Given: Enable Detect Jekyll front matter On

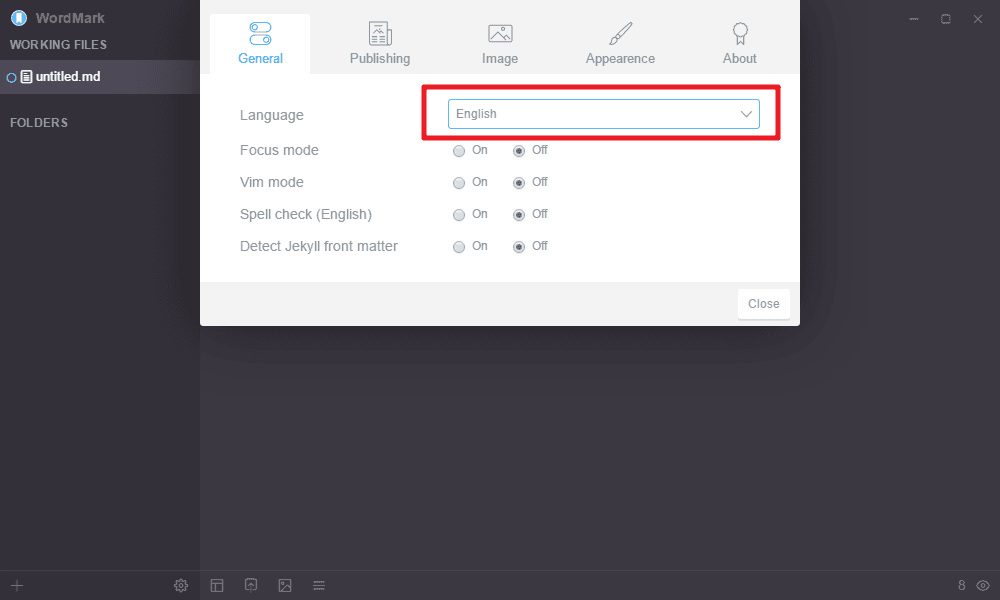Looking at the screenshot, I should (x=459, y=247).
